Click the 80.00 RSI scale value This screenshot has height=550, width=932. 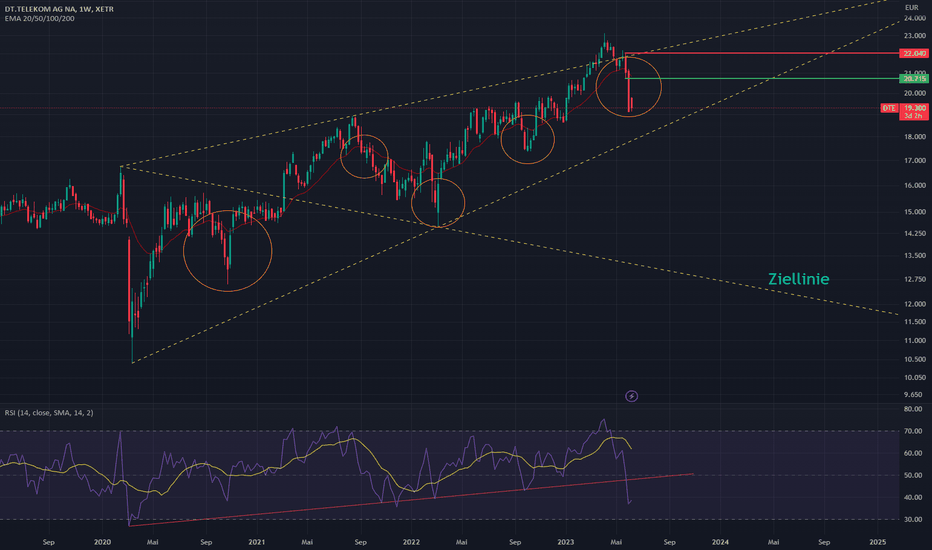914,409
